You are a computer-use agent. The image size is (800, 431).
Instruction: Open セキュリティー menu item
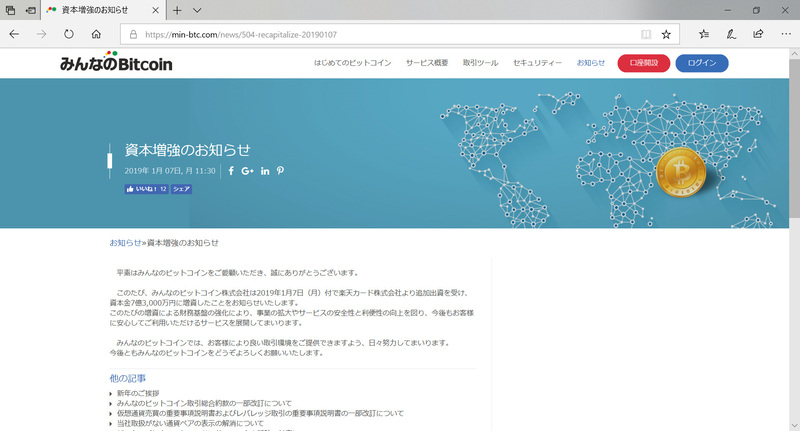point(537,63)
